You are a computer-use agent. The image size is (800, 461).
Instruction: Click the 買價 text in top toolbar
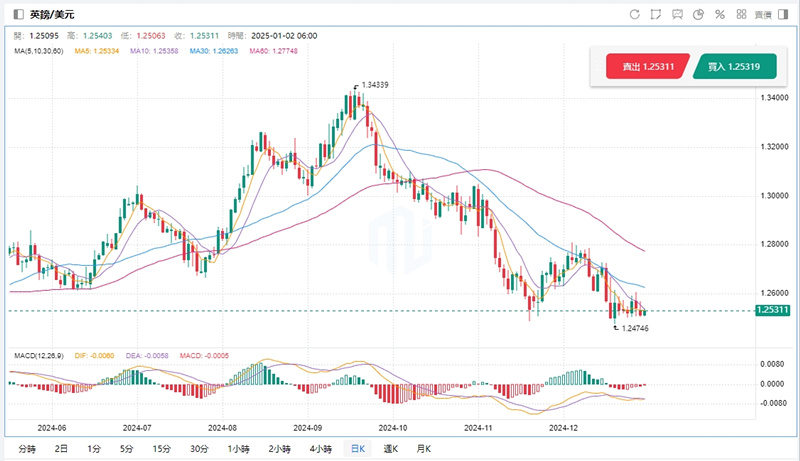point(762,15)
